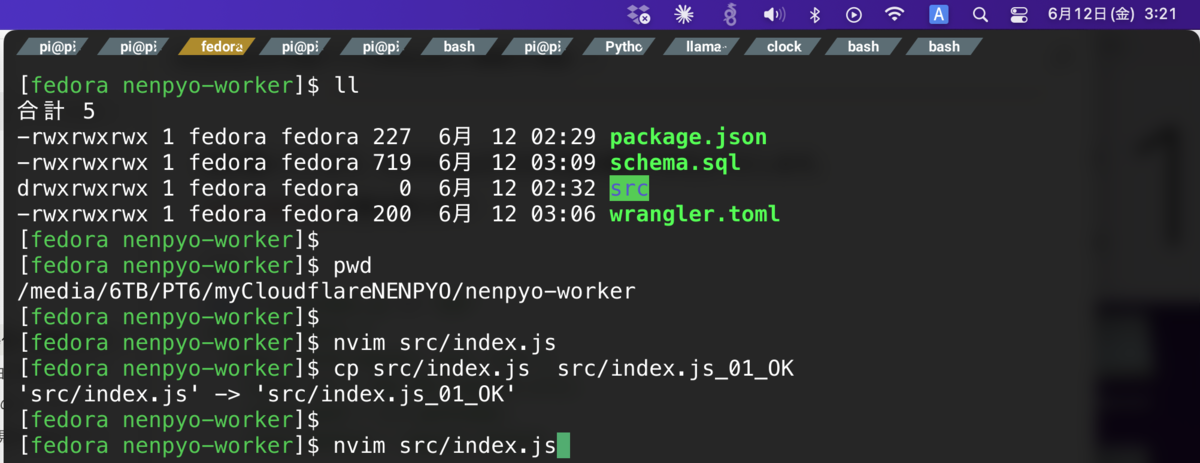
Task: Open Spotlight search magnifier
Action: (x=980, y=15)
